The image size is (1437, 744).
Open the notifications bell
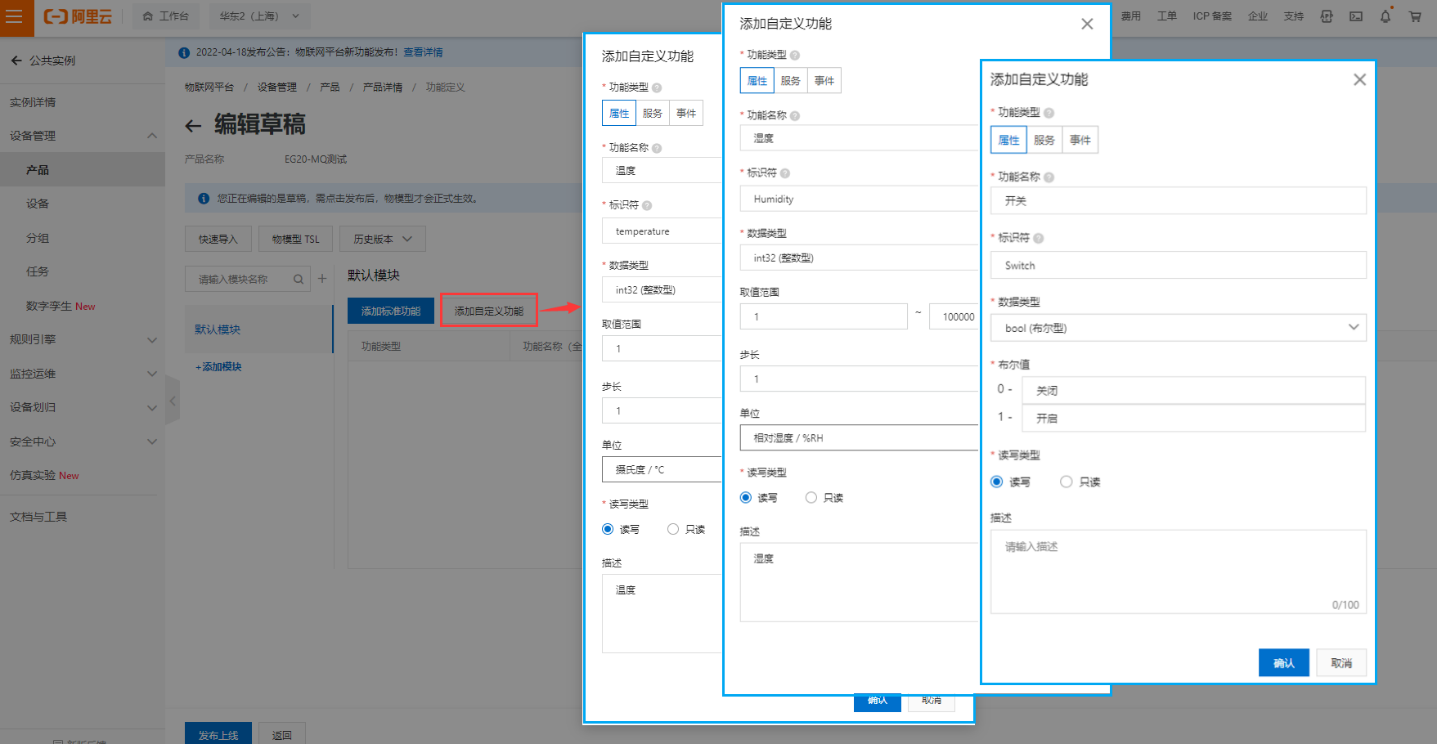[1385, 16]
